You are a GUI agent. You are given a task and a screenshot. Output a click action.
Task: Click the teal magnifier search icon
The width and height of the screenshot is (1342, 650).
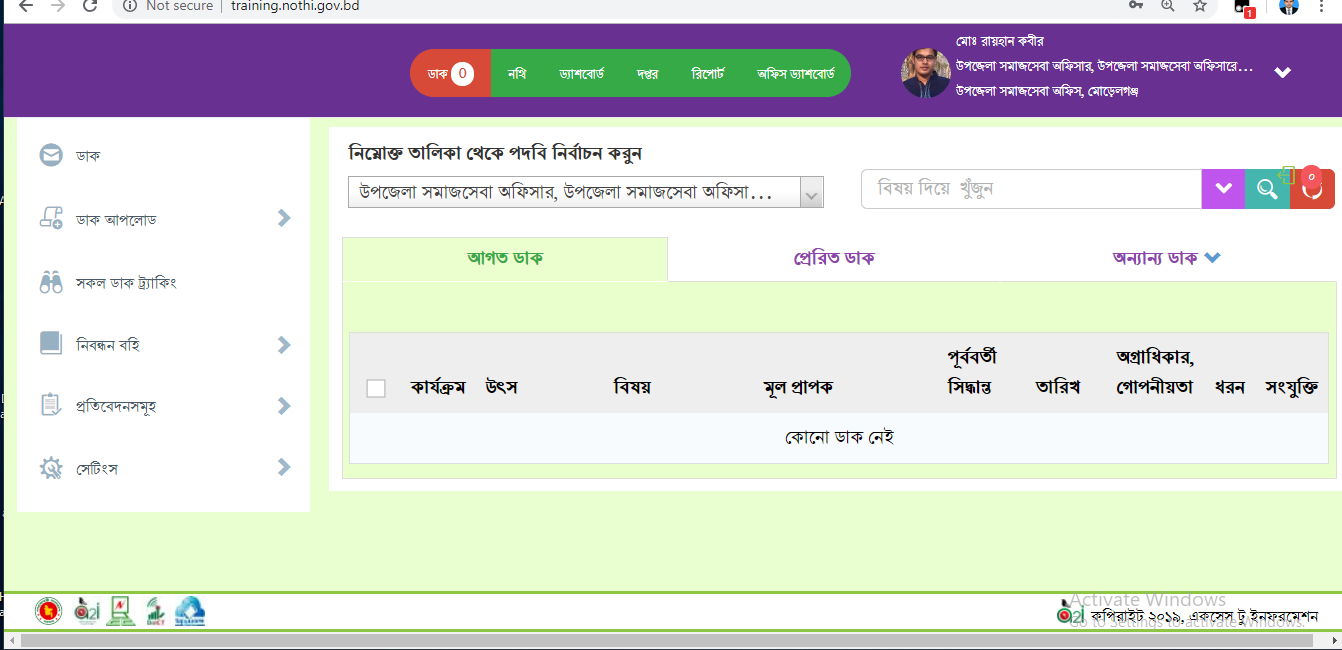pos(1267,189)
